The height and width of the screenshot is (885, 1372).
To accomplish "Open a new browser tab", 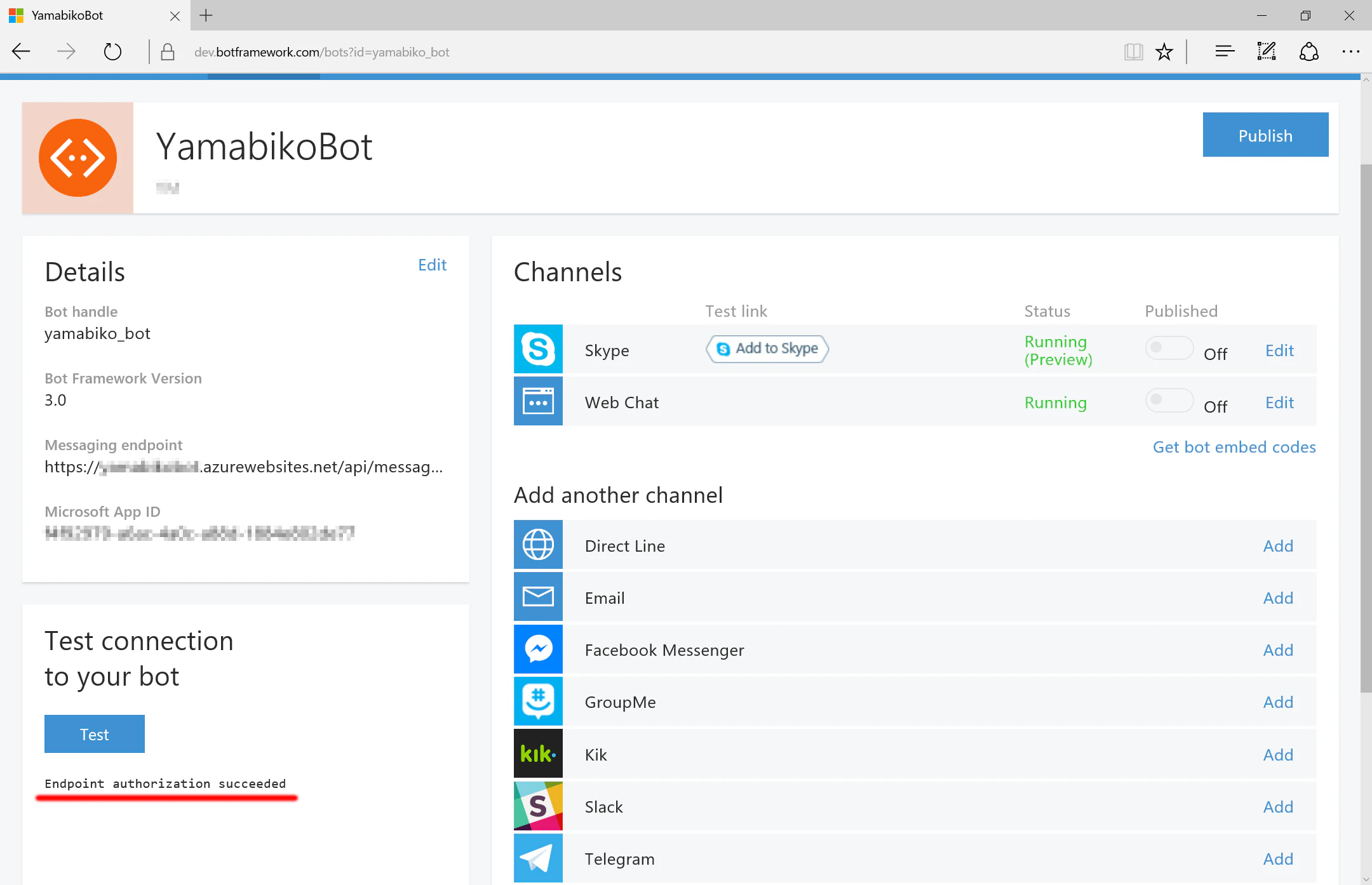I will 206,15.
